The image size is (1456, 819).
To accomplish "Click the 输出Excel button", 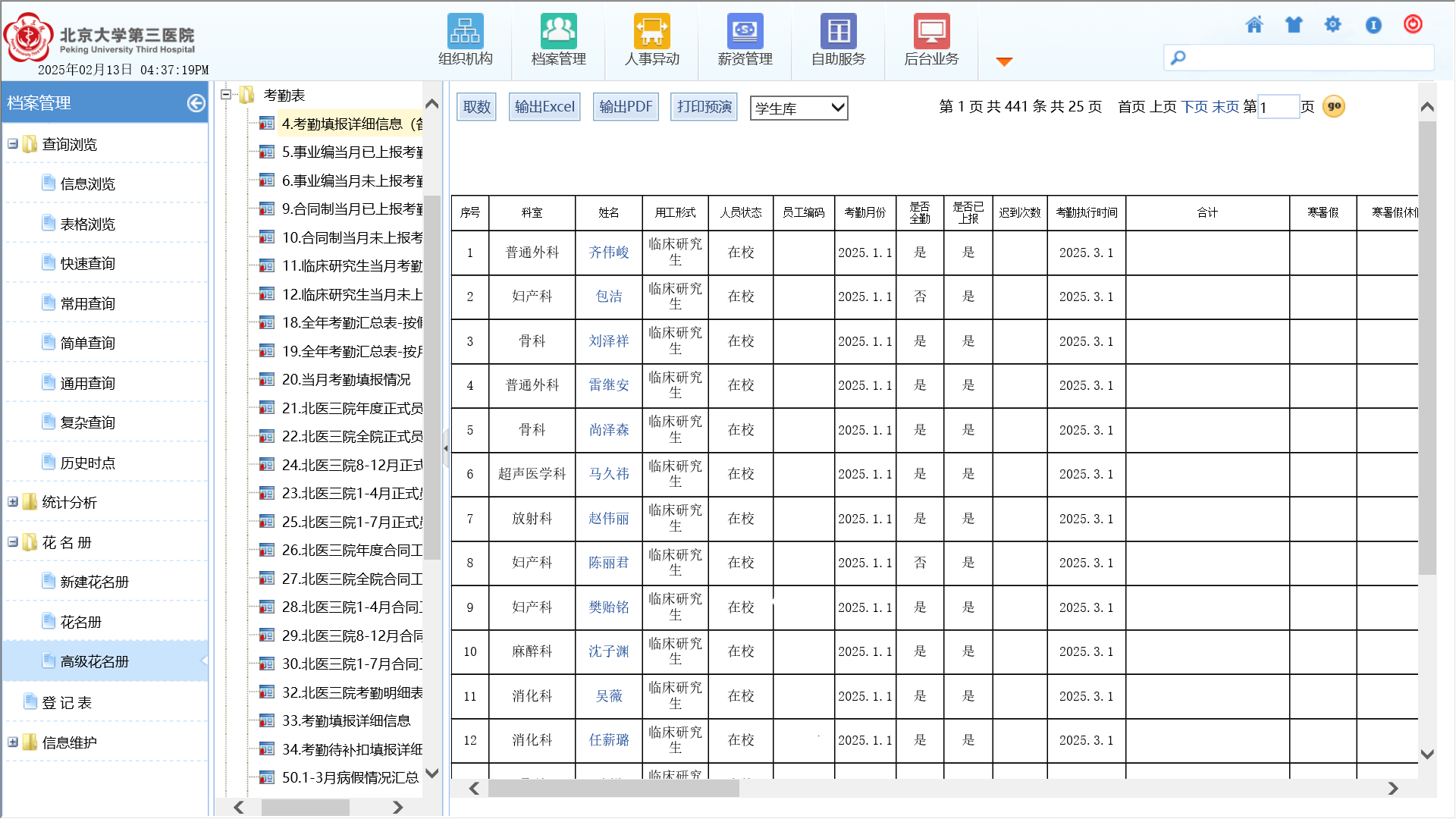I will click(544, 107).
